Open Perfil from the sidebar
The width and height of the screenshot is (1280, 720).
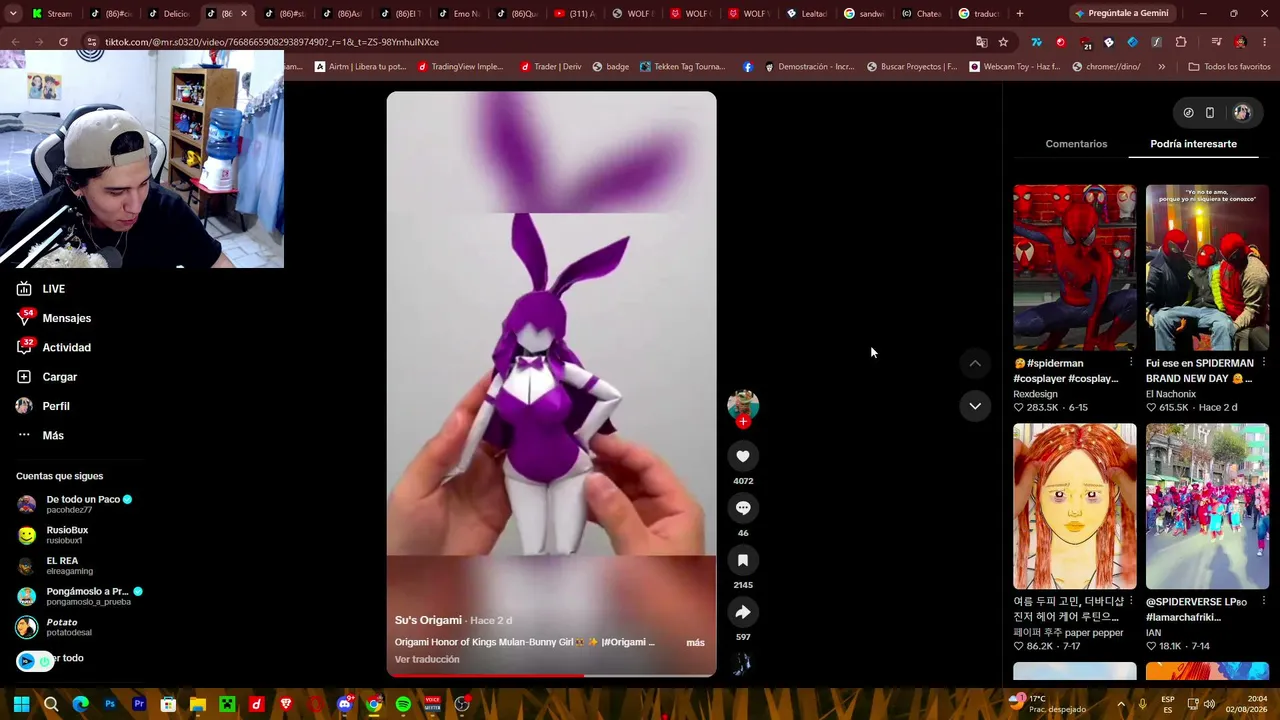[x=43, y=406]
